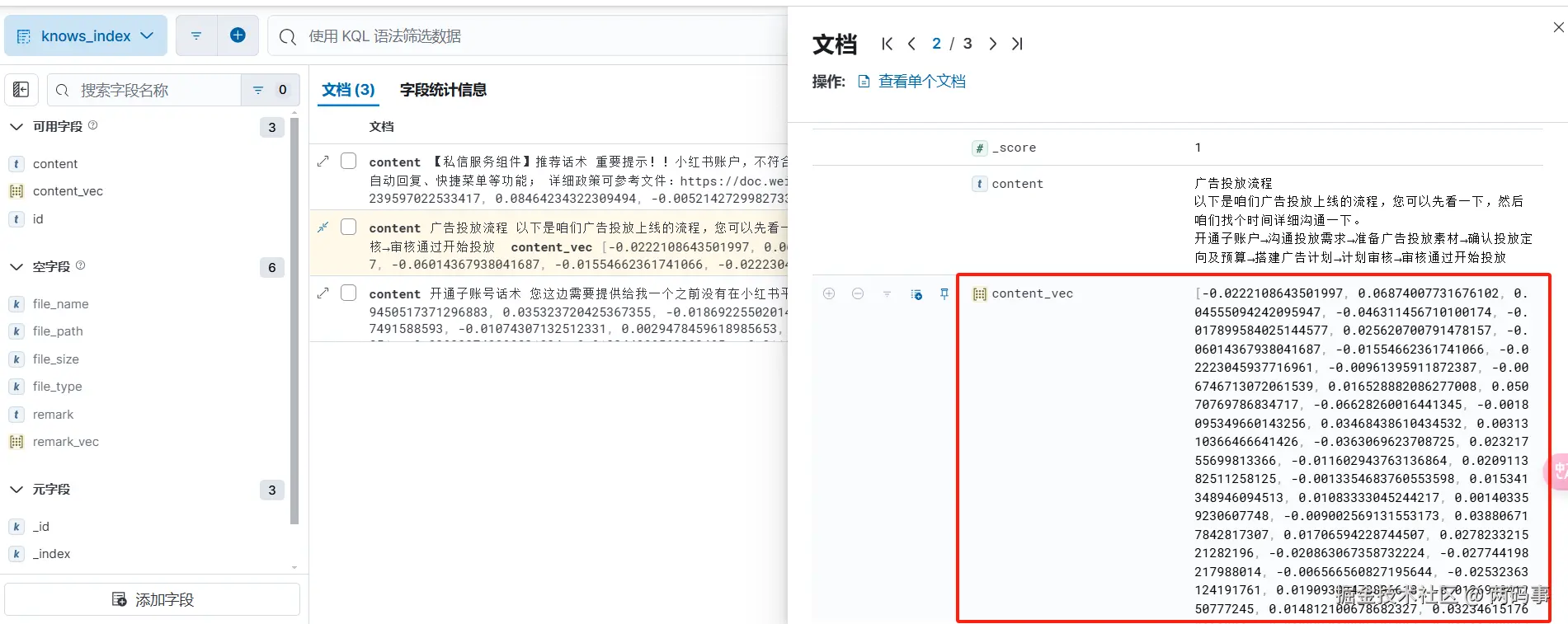
Task: Expand the 私信服务组件 document row
Action: [323, 161]
